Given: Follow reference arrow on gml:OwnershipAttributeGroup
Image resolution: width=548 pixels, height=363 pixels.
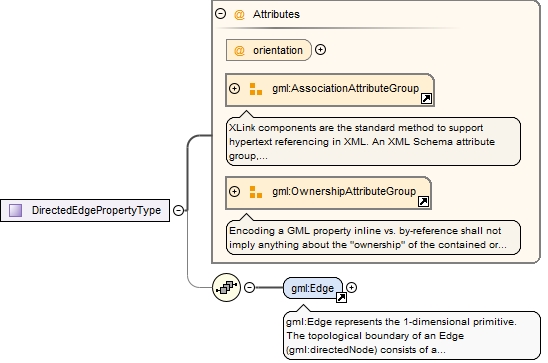Looking at the screenshot, I should coord(423,201).
